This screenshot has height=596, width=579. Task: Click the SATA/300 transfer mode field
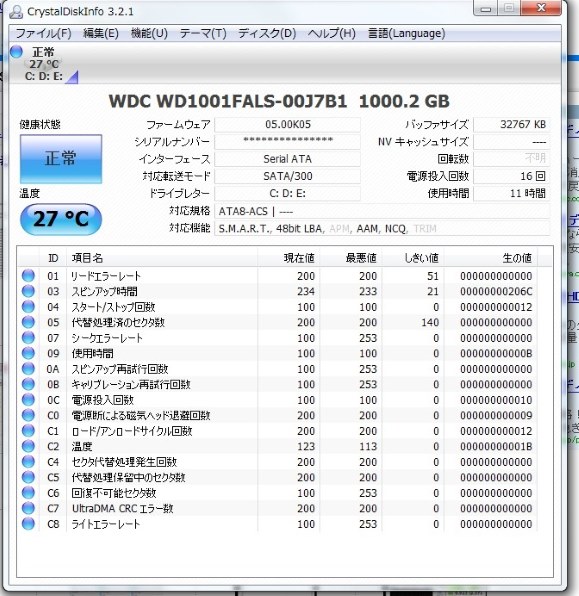[287, 176]
